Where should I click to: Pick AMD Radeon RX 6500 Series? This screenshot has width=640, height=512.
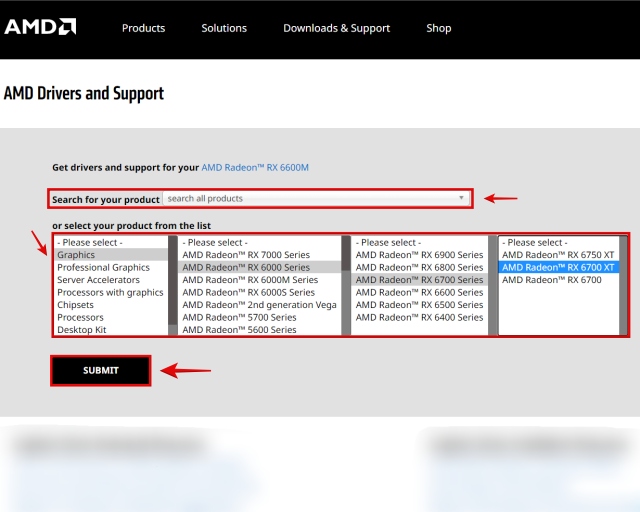coord(420,305)
